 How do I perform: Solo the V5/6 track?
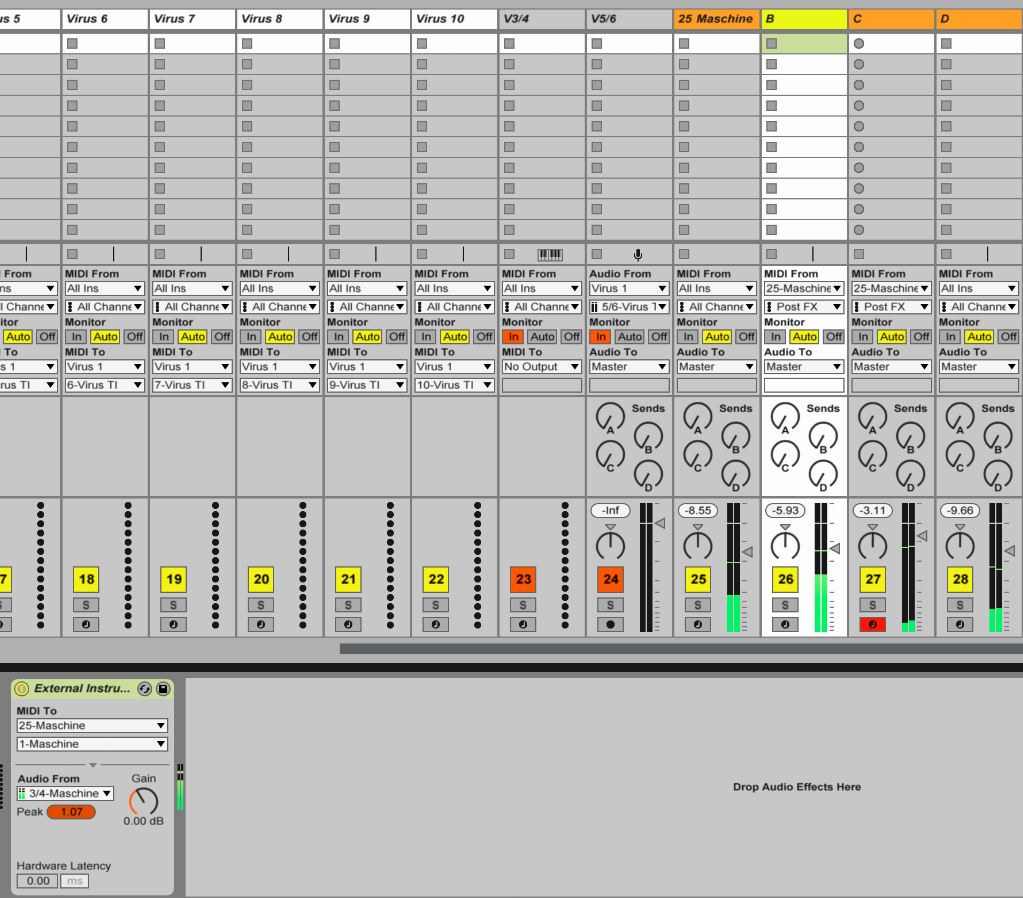[x=611, y=605]
